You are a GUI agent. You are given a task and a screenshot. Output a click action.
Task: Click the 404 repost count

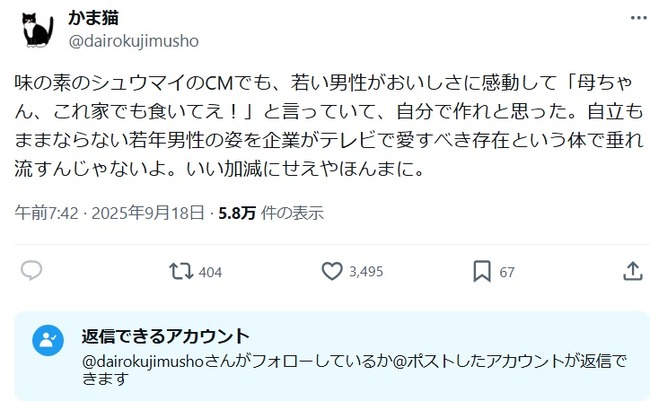[x=210, y=272]
